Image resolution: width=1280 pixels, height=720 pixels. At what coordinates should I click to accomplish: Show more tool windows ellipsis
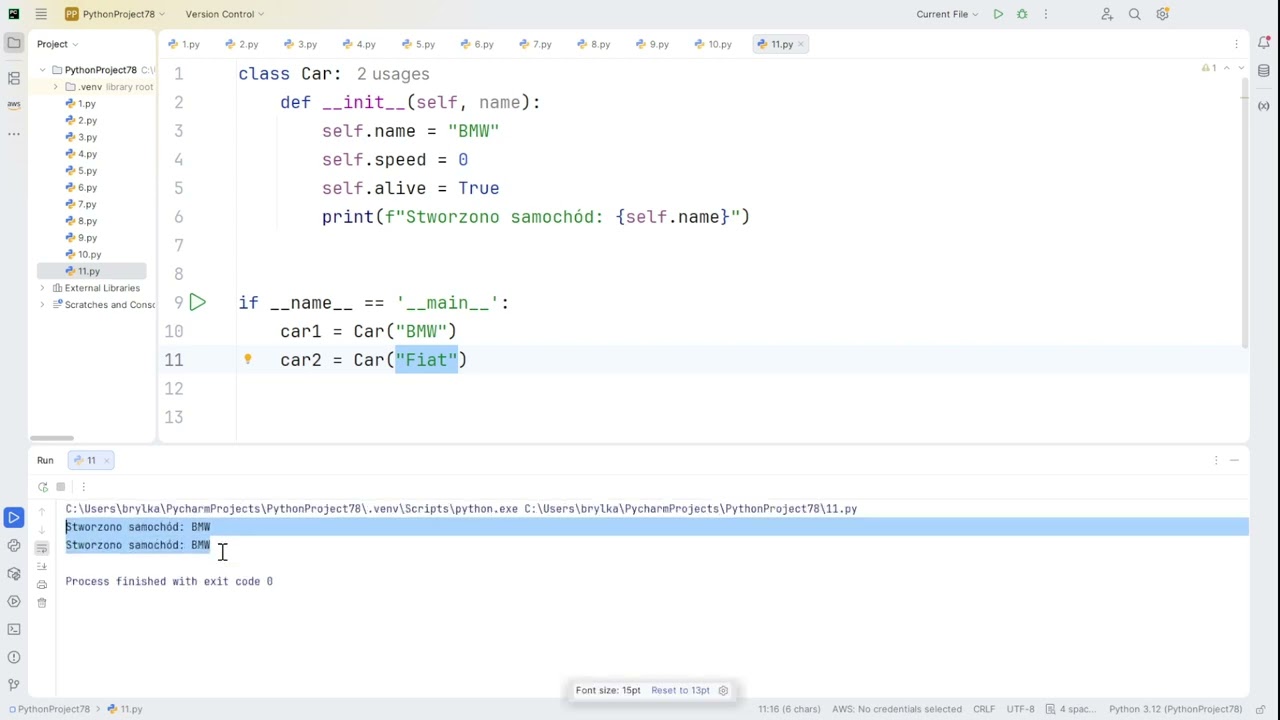pos(14,133)
